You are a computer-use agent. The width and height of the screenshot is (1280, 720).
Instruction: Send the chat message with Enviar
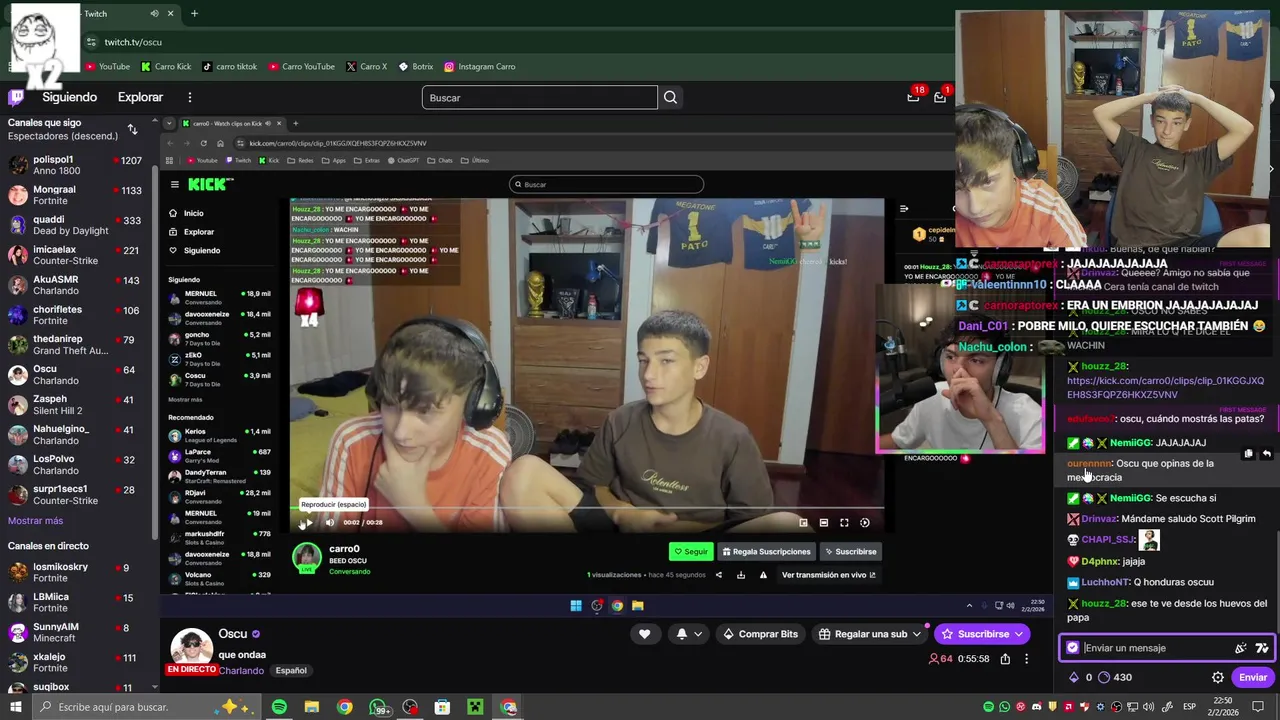1253,677
